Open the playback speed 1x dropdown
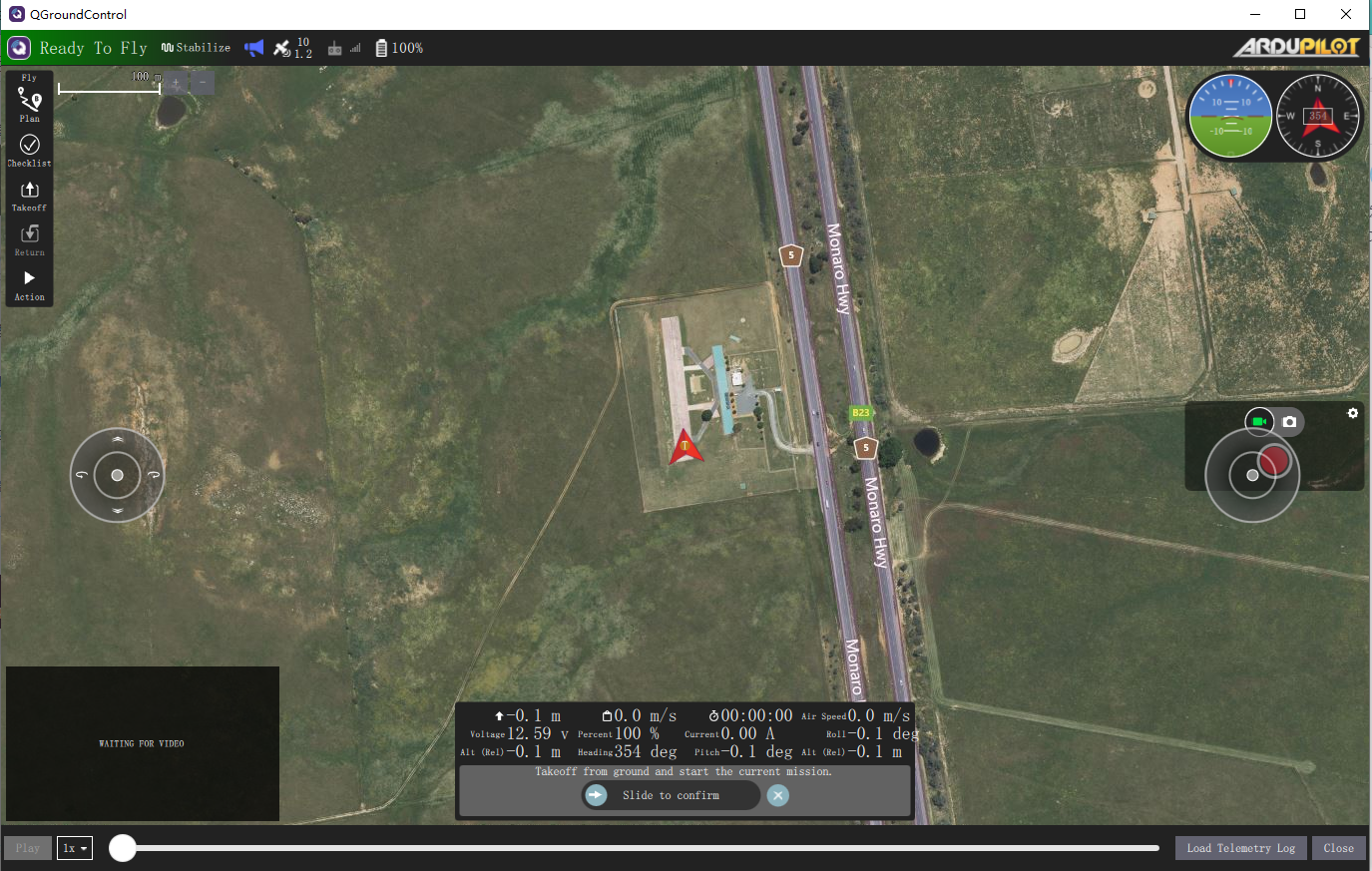The width and height of the screenshot is (1372, 871). point(74,847)
